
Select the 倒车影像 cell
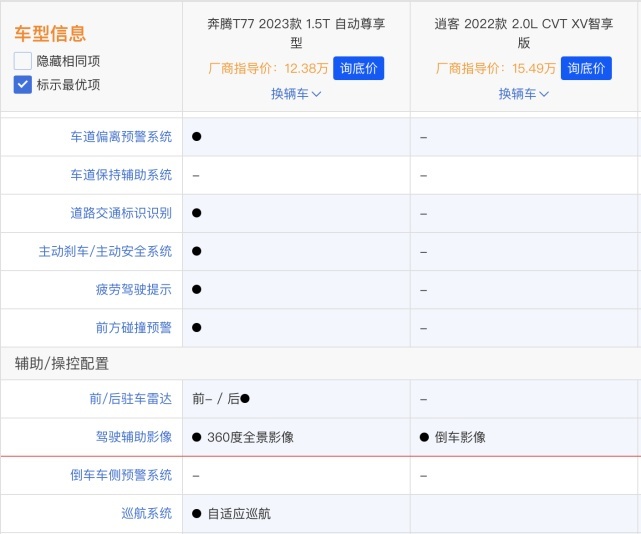tap(524, 437)
